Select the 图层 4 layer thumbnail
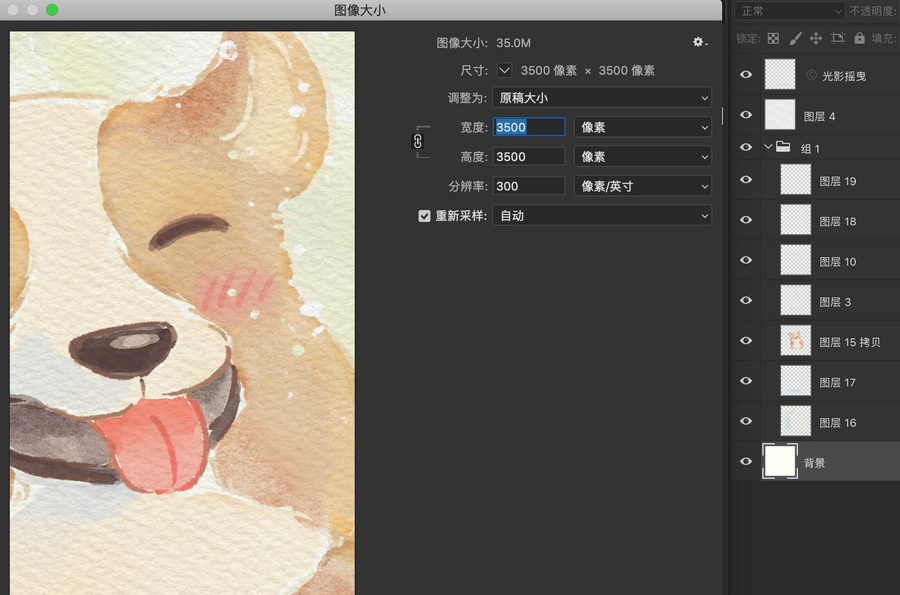The width and height of the screenshot is (900, 595). coord(780,114)
